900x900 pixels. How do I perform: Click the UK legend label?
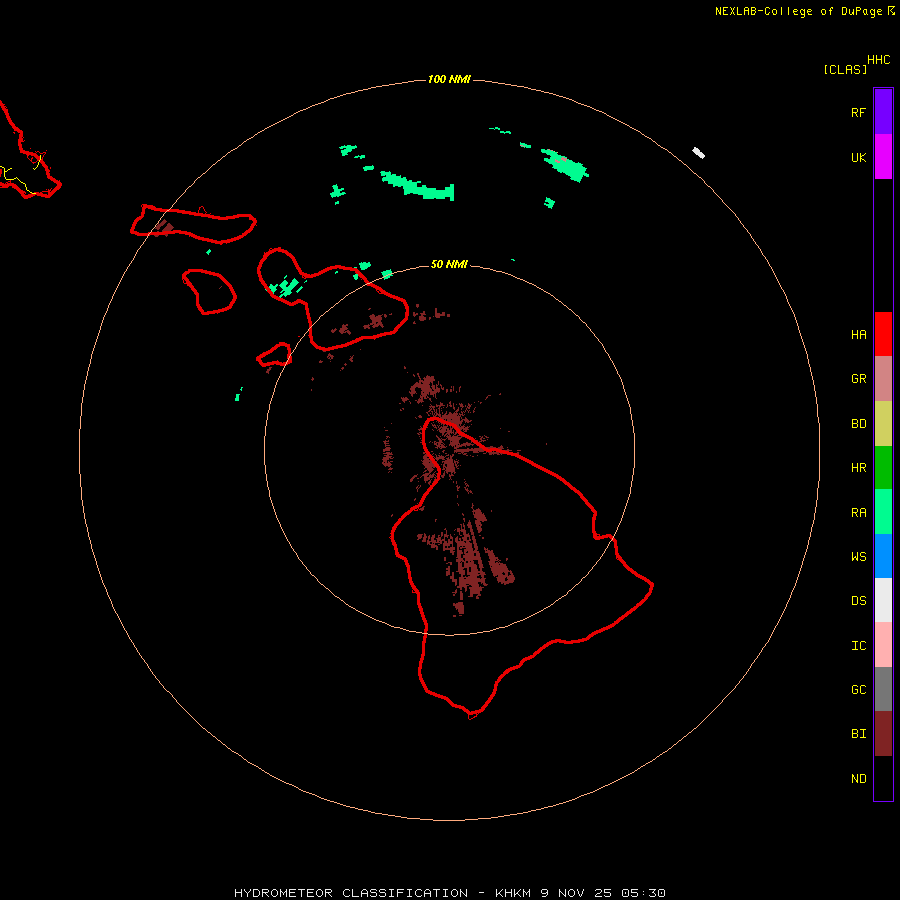pos(858,158)
